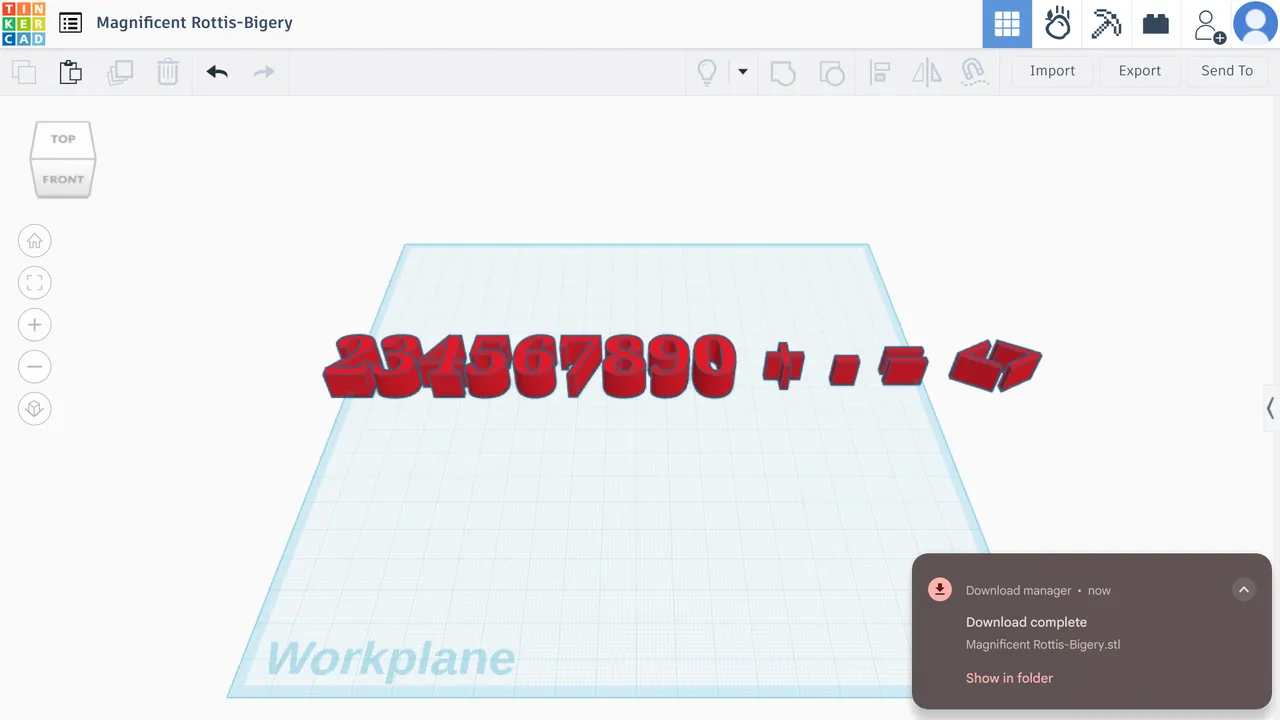Click the Group shapes icon

coord(783,72)
